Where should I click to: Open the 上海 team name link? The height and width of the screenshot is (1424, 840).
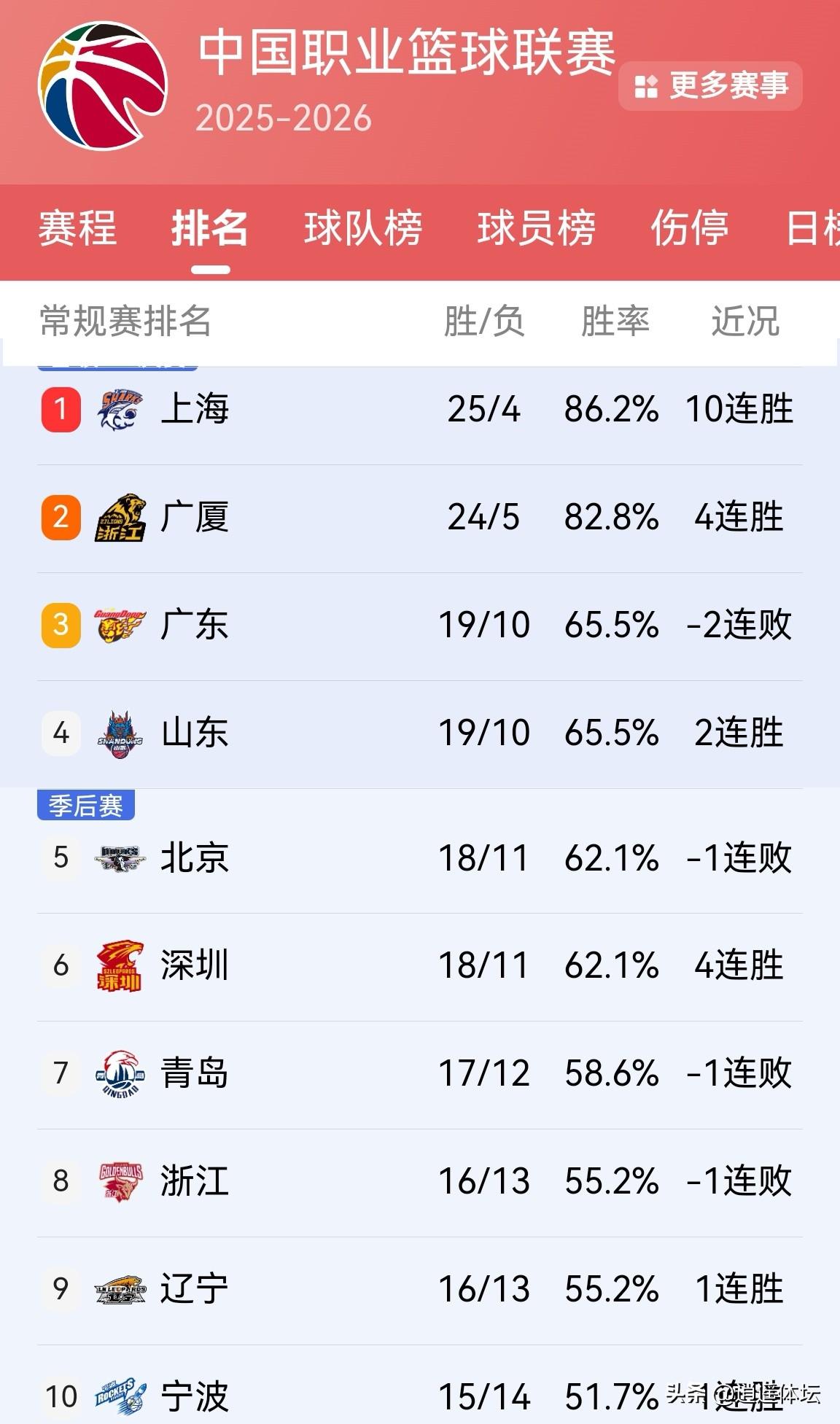click(197, 409)
